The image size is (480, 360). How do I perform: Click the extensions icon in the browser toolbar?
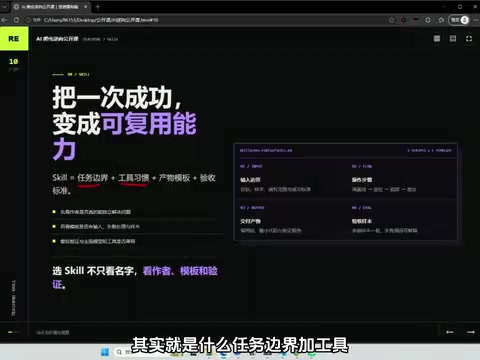(x=428, y=20)
